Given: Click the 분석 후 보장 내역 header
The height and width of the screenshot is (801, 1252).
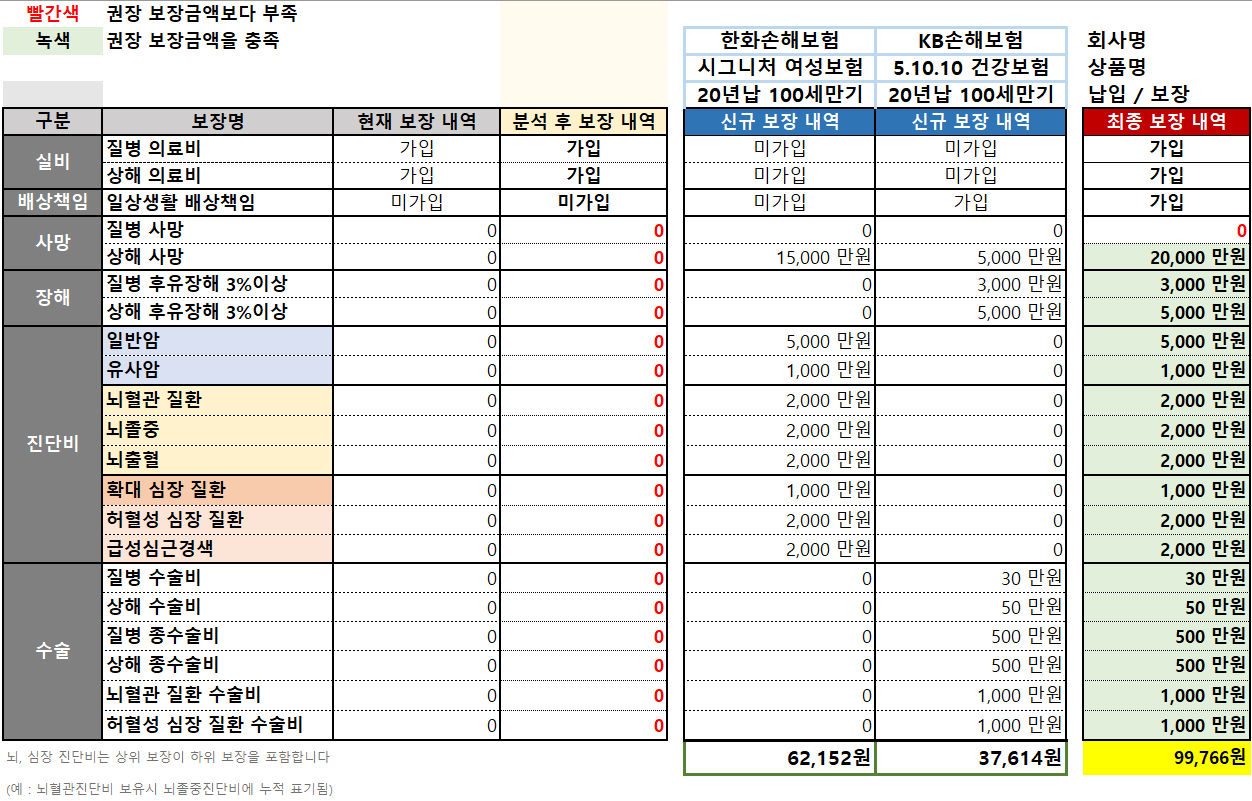Looking at the screenshot, I should (x=584, y=121).
